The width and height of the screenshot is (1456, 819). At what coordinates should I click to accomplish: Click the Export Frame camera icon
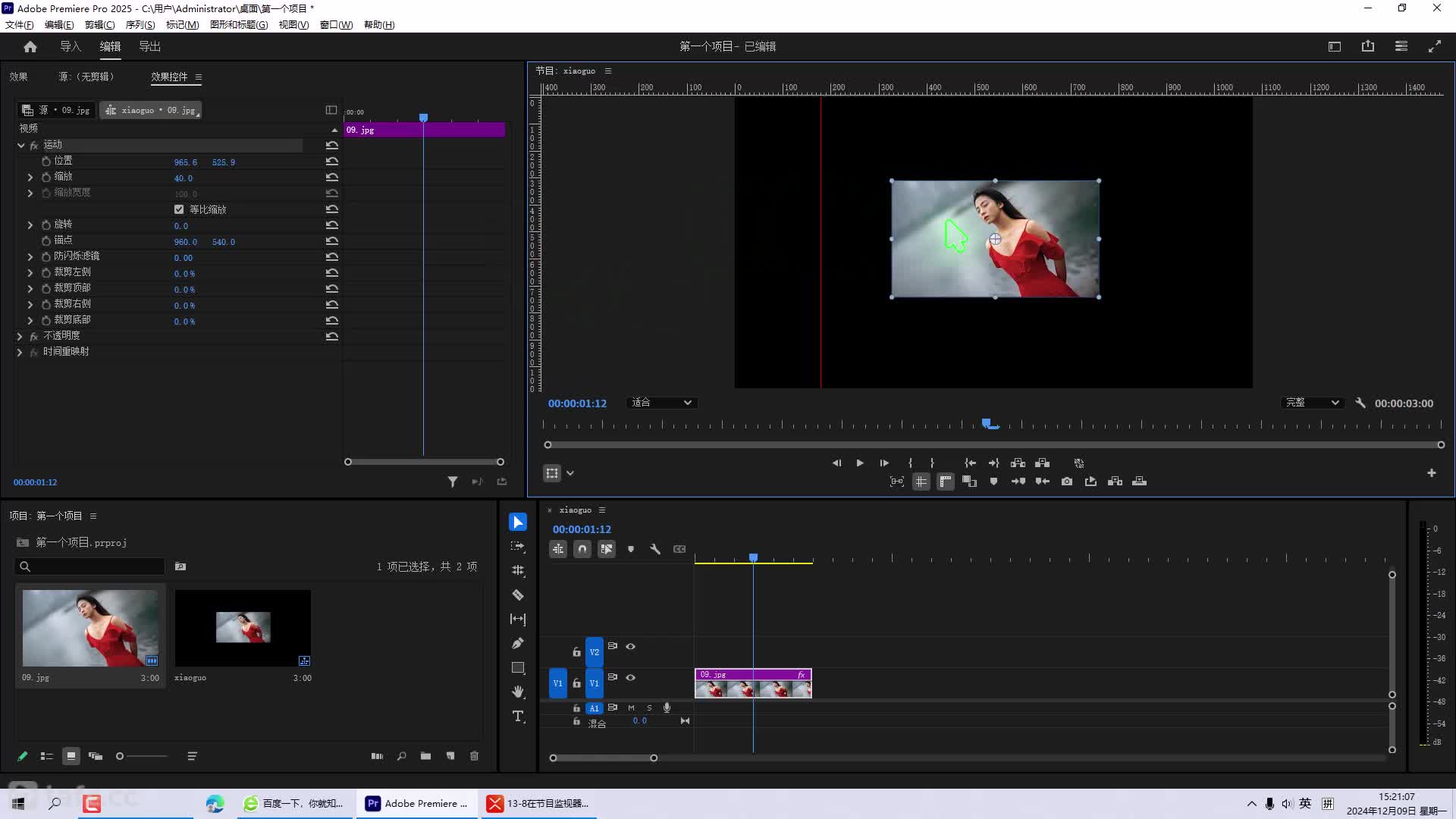(x=1067, y=482)
